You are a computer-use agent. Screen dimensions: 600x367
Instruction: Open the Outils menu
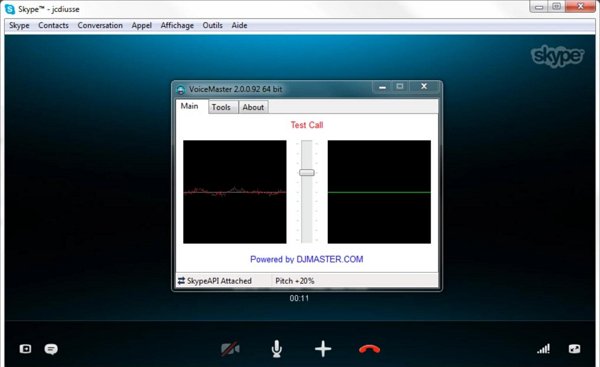[212, 26]
